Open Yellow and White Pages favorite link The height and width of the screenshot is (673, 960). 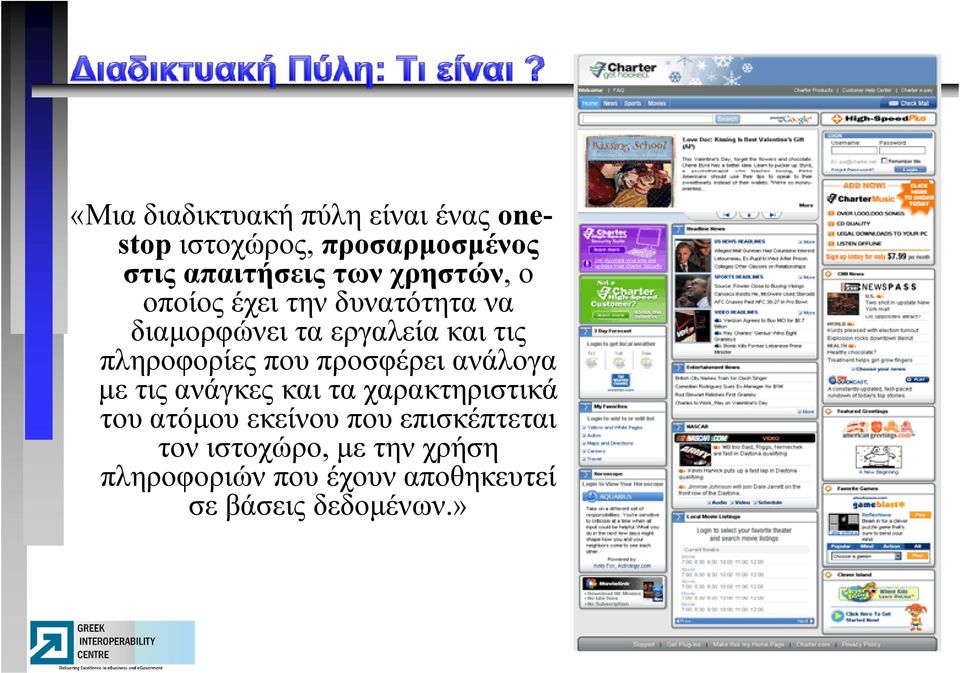tap(614, 427)
